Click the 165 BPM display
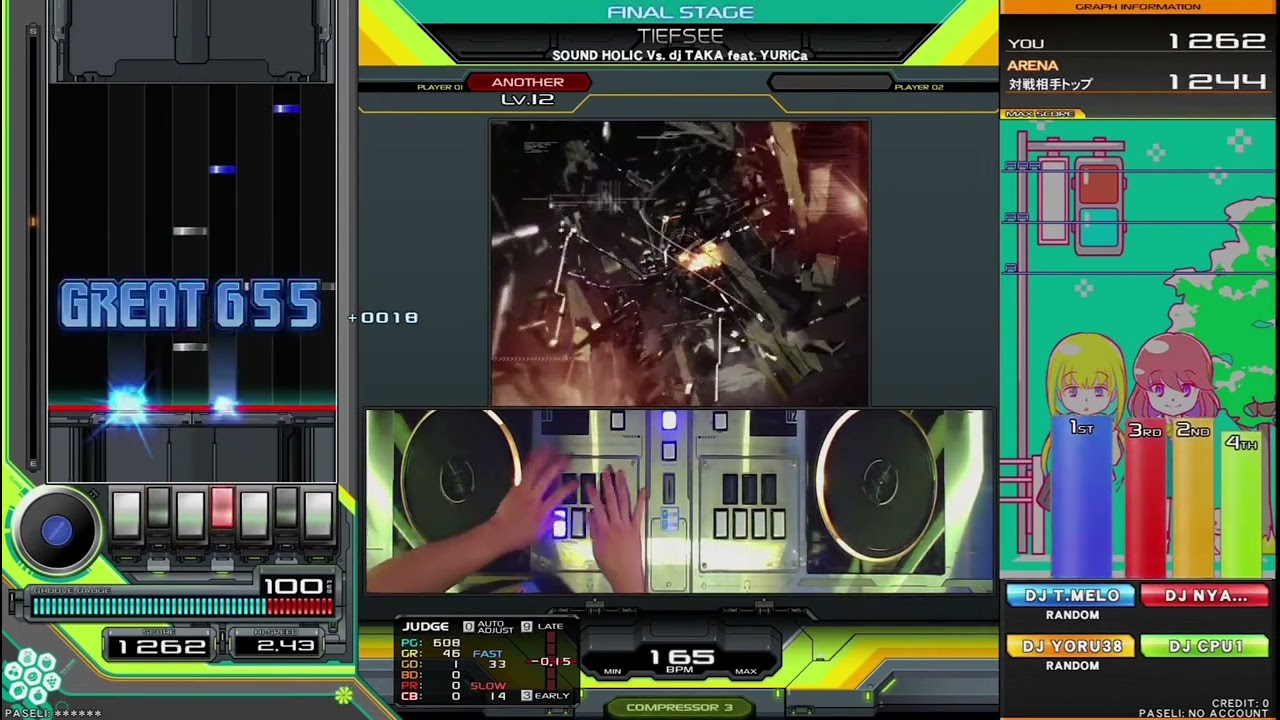This screenshot has width=1280, height=720. coord(682,659)
